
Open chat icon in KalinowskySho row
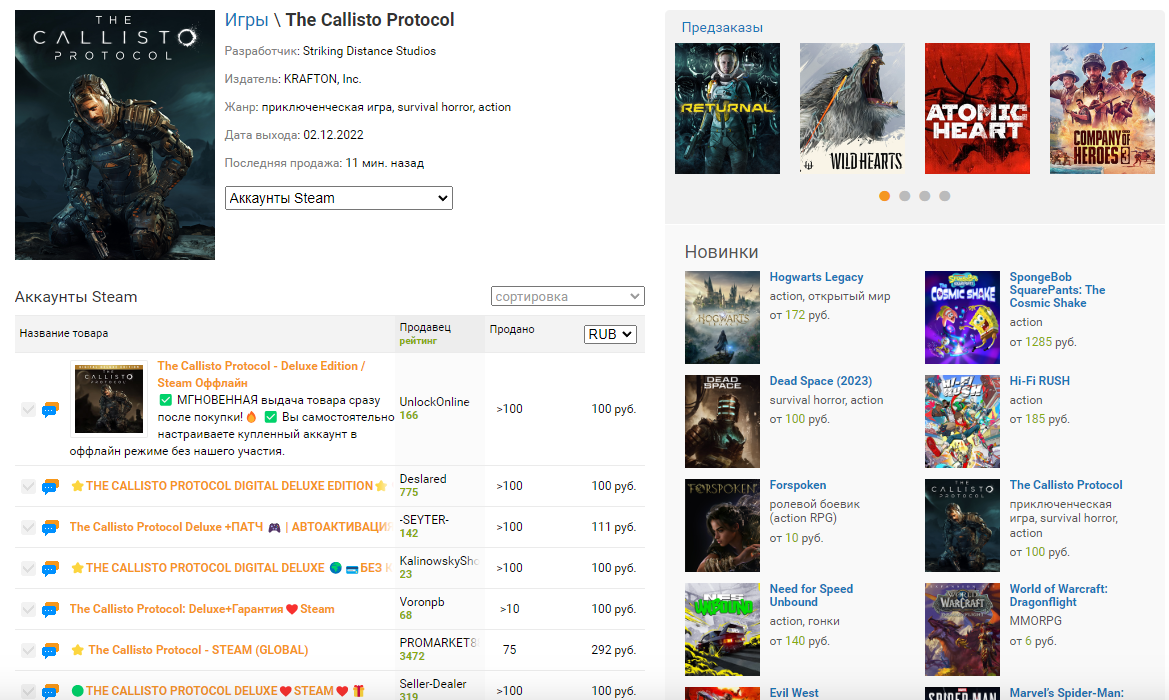(x=50, y=568)
